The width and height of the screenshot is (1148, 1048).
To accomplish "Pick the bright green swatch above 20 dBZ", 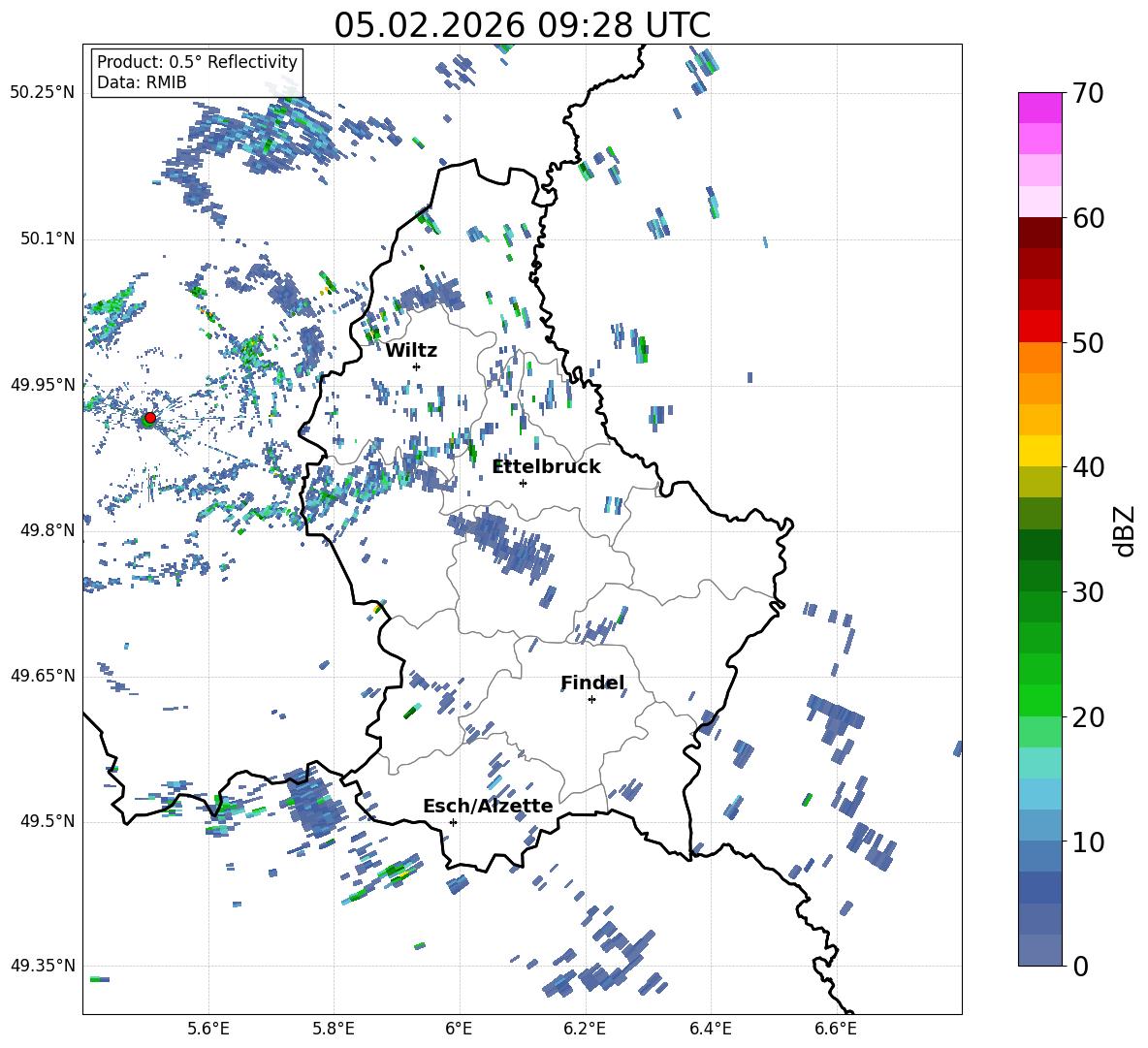I will pos(1040,700).
